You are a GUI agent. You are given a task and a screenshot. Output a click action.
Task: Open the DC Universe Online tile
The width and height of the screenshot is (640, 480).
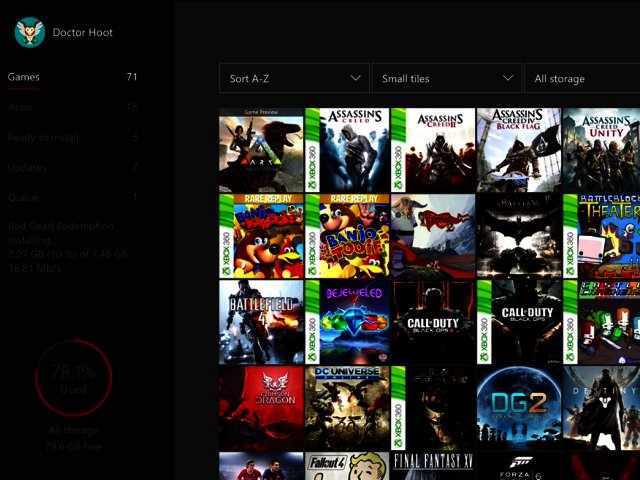347,408
